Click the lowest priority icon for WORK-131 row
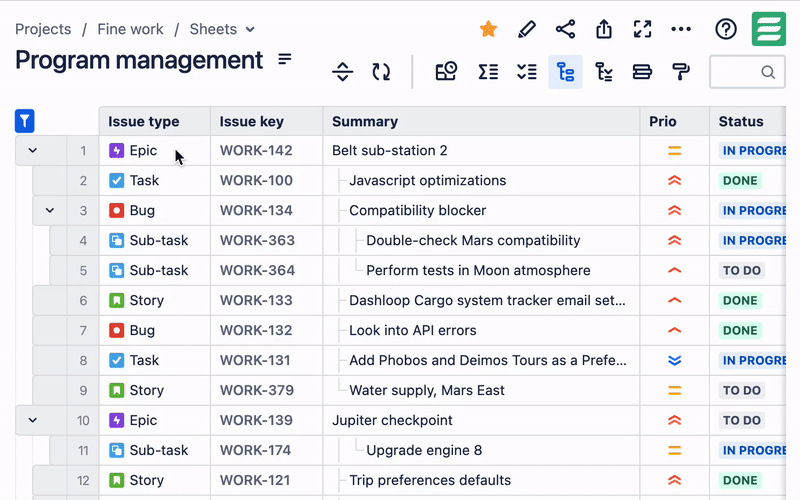The height and width of the screenshot is (500, 800). 674,361
